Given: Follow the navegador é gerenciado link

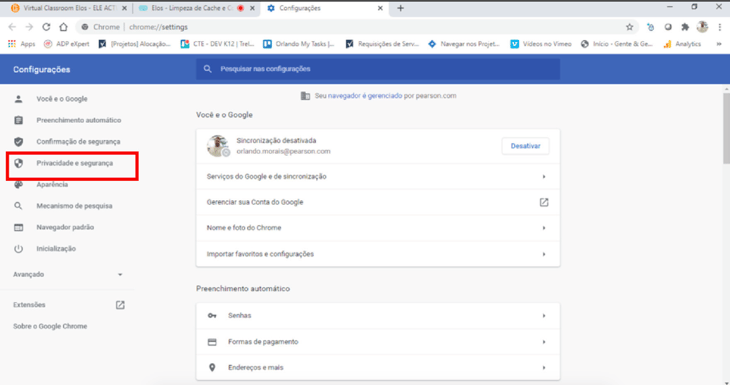Looking at the screenshot, I should coord(365,96).
